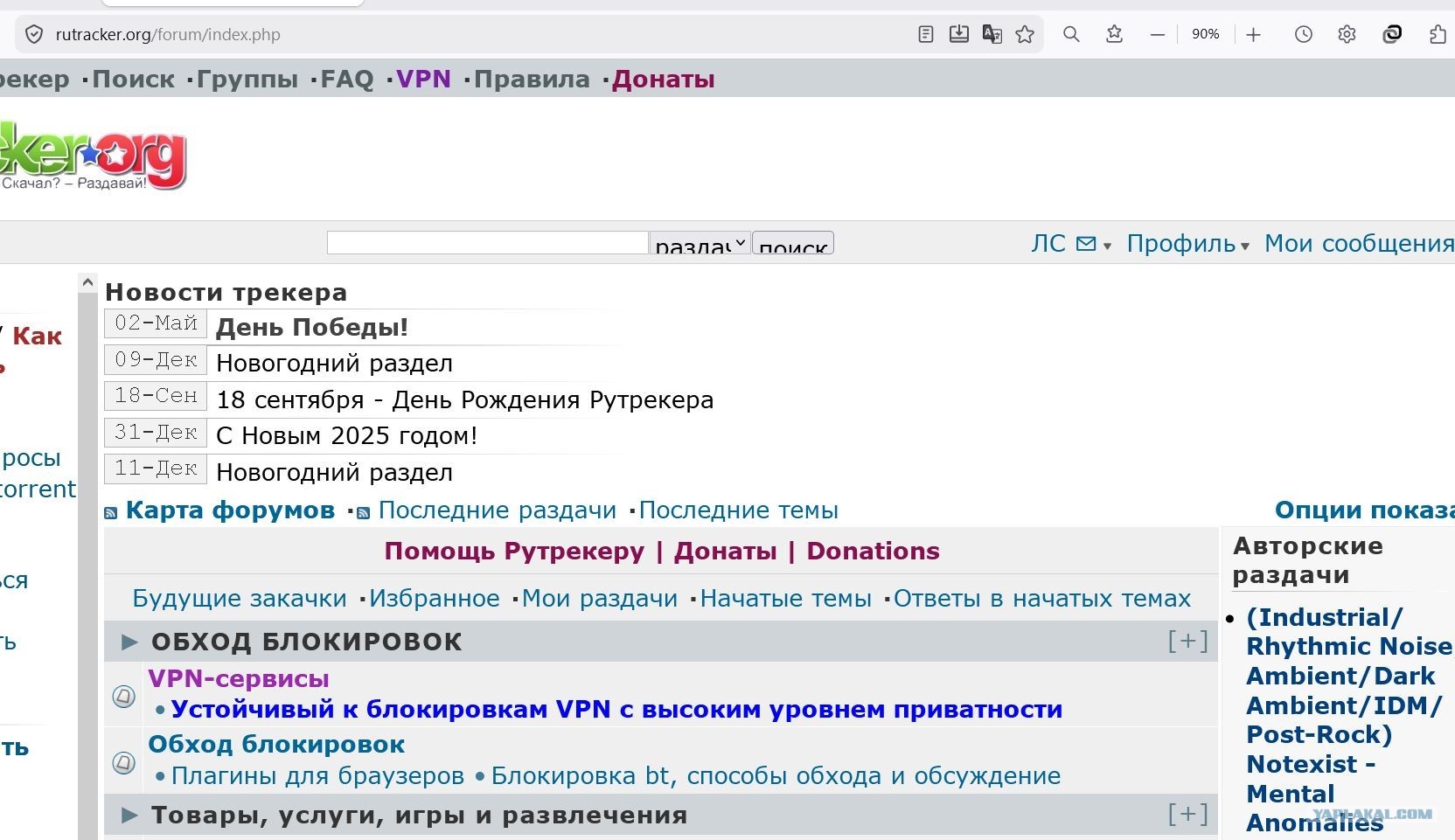Image resolution: width=1455 pixels, height=840 pixels.
Task: Open Ответы в начатых темах link
Action: pyautogui.click(x=1042, y=599)
